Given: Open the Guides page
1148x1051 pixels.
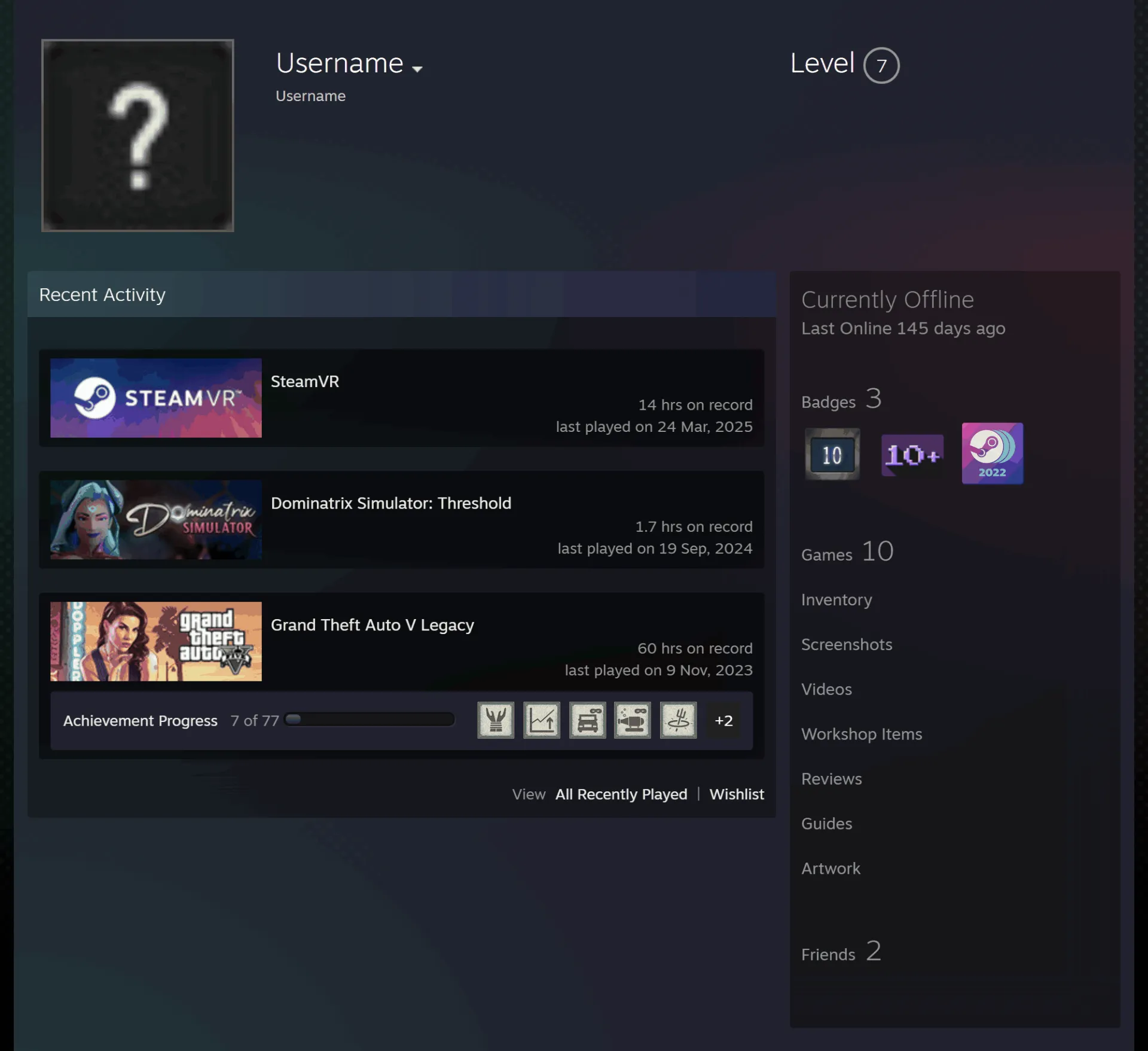Looking at the screenshot, I should pyautogui.click(x=826, y=824).
